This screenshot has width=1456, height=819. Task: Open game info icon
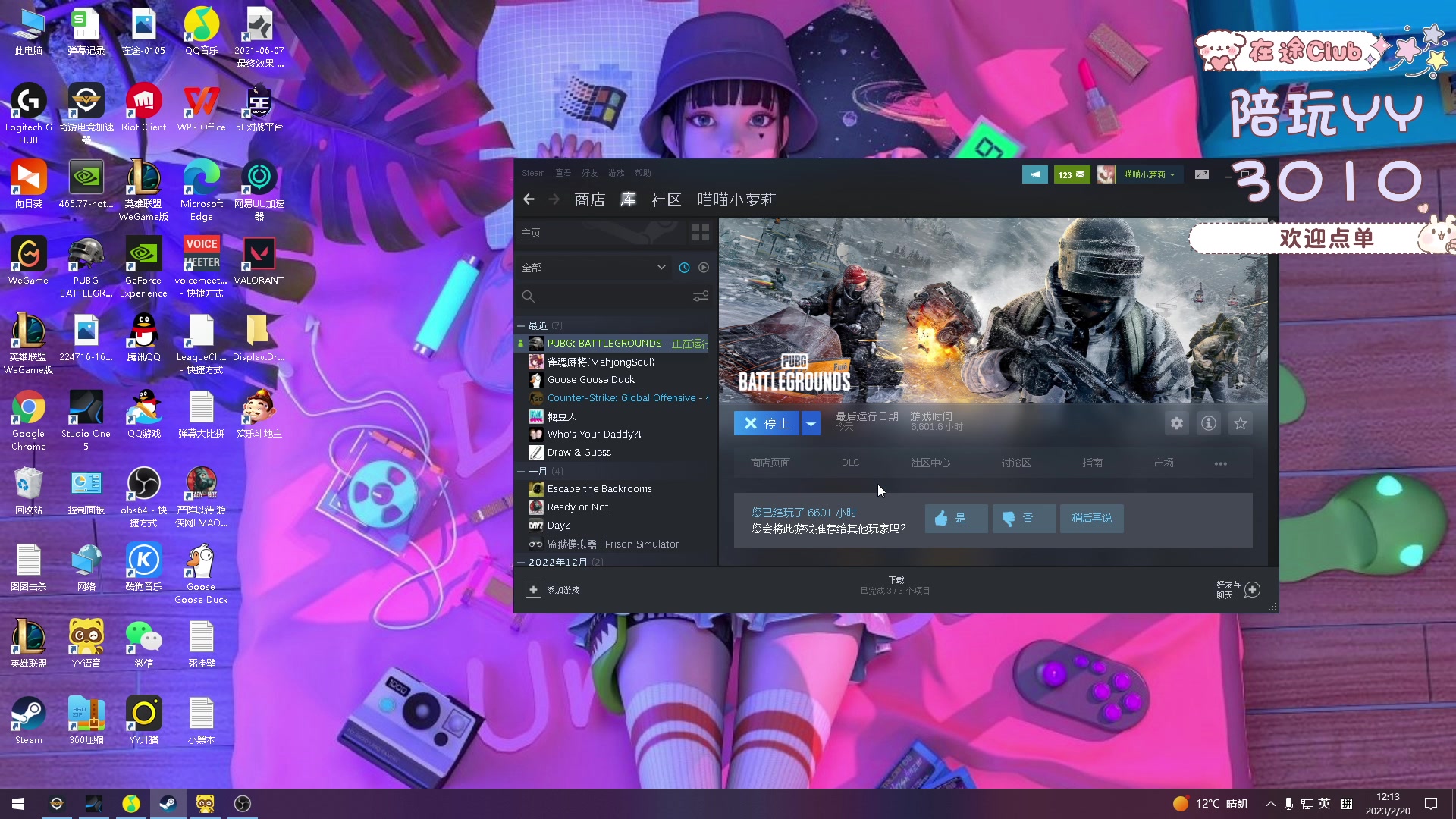[1209, 423]
